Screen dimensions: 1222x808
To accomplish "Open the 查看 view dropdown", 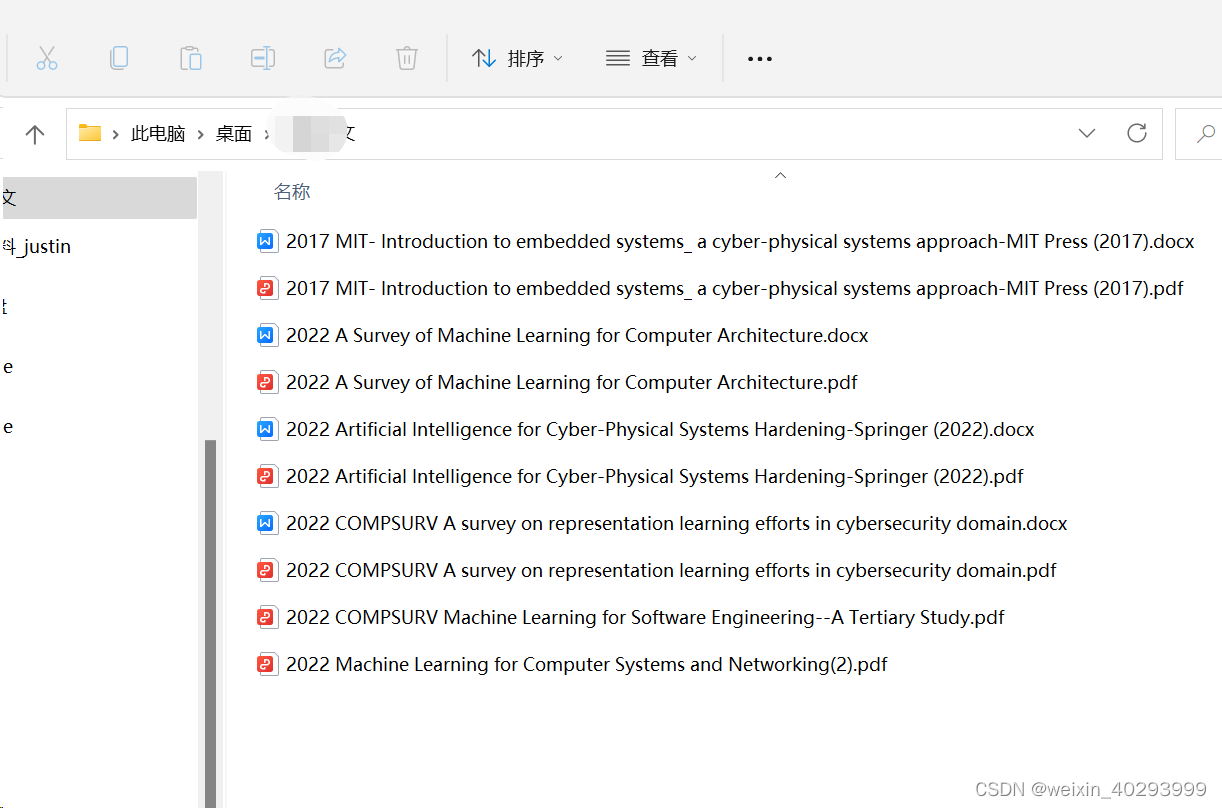I will [x=651, y=59].
